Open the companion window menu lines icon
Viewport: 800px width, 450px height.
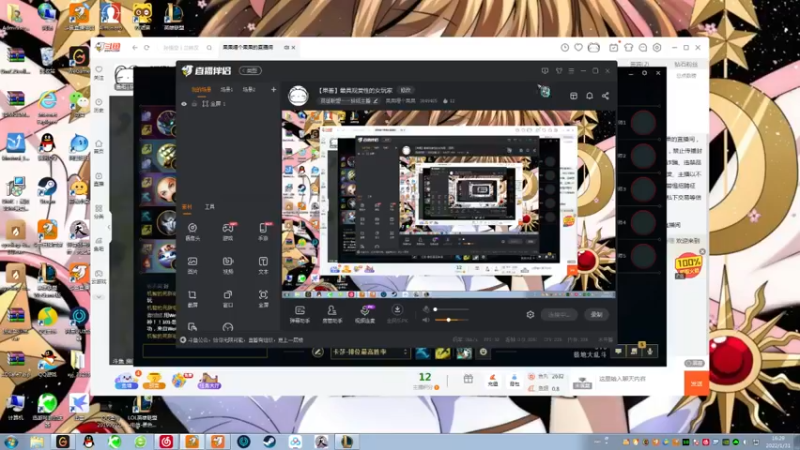click(x=571, y=70)
